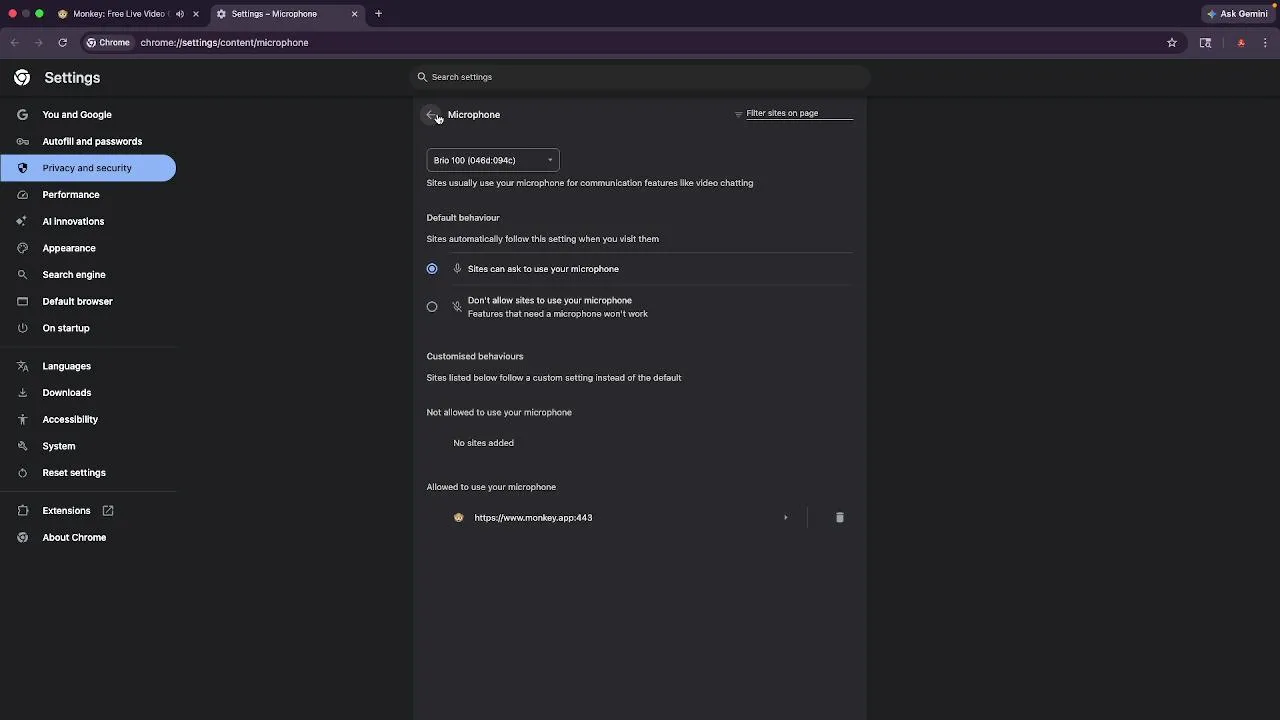Delete the monkey.app microphone permission
The width and height of the screenshot is (1280, 720).
pyautogui.click(x=839, y=518)
